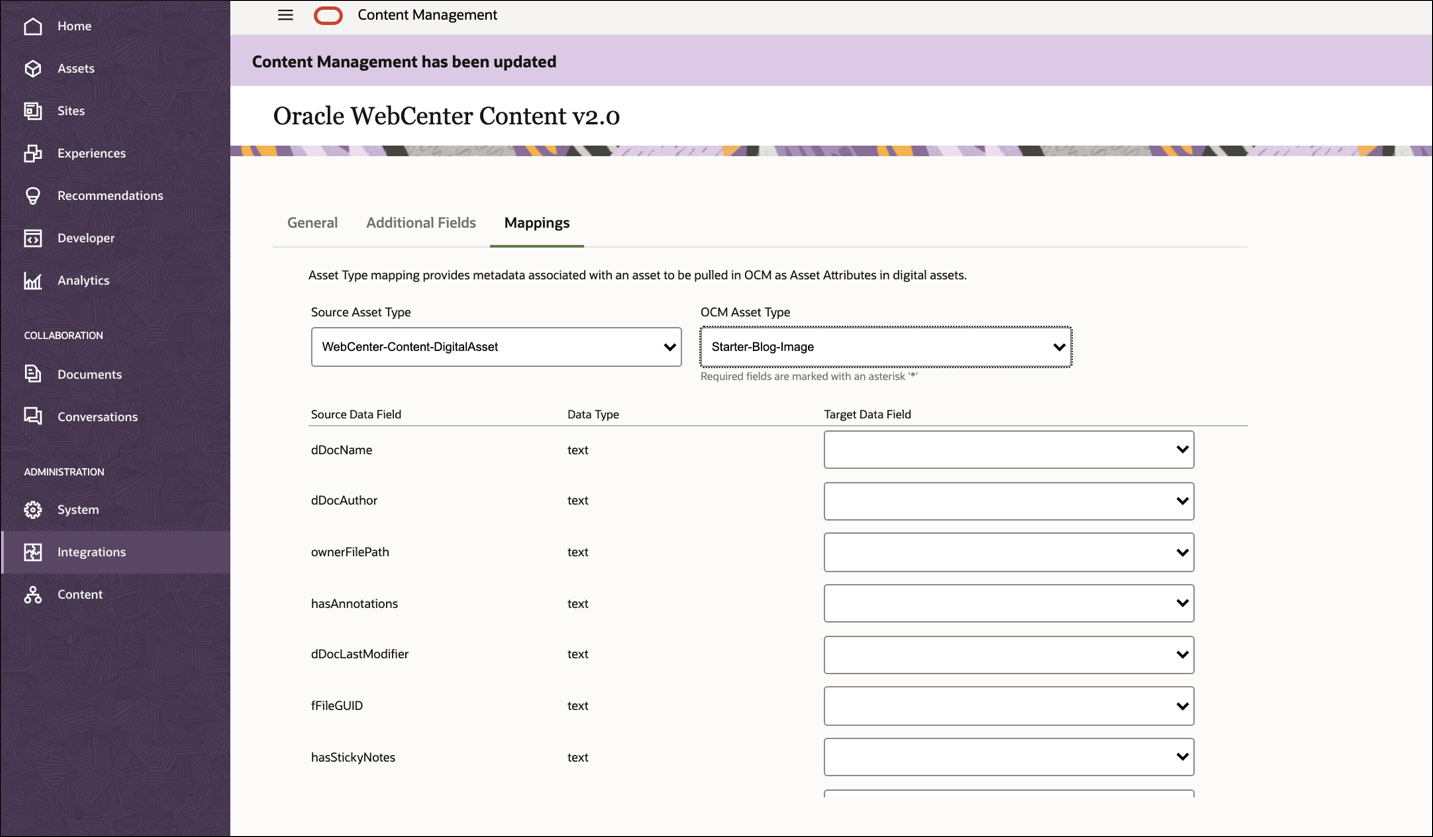Click the dDocName source field label
Screen dimensions: 1433x837
(342, 450)
